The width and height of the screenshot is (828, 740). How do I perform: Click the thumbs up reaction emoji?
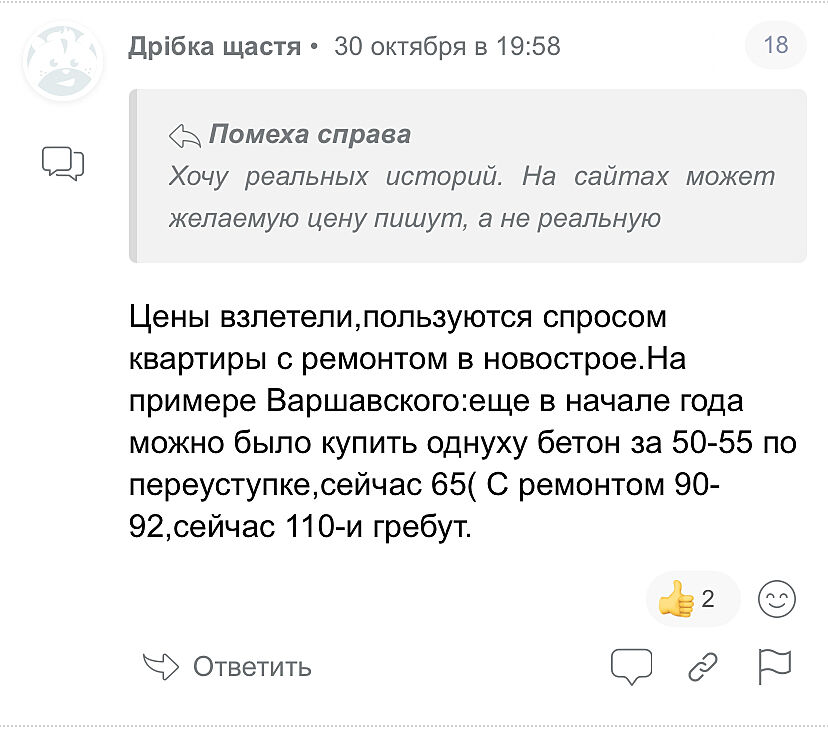pyautogui.click(x=676, y=599)
